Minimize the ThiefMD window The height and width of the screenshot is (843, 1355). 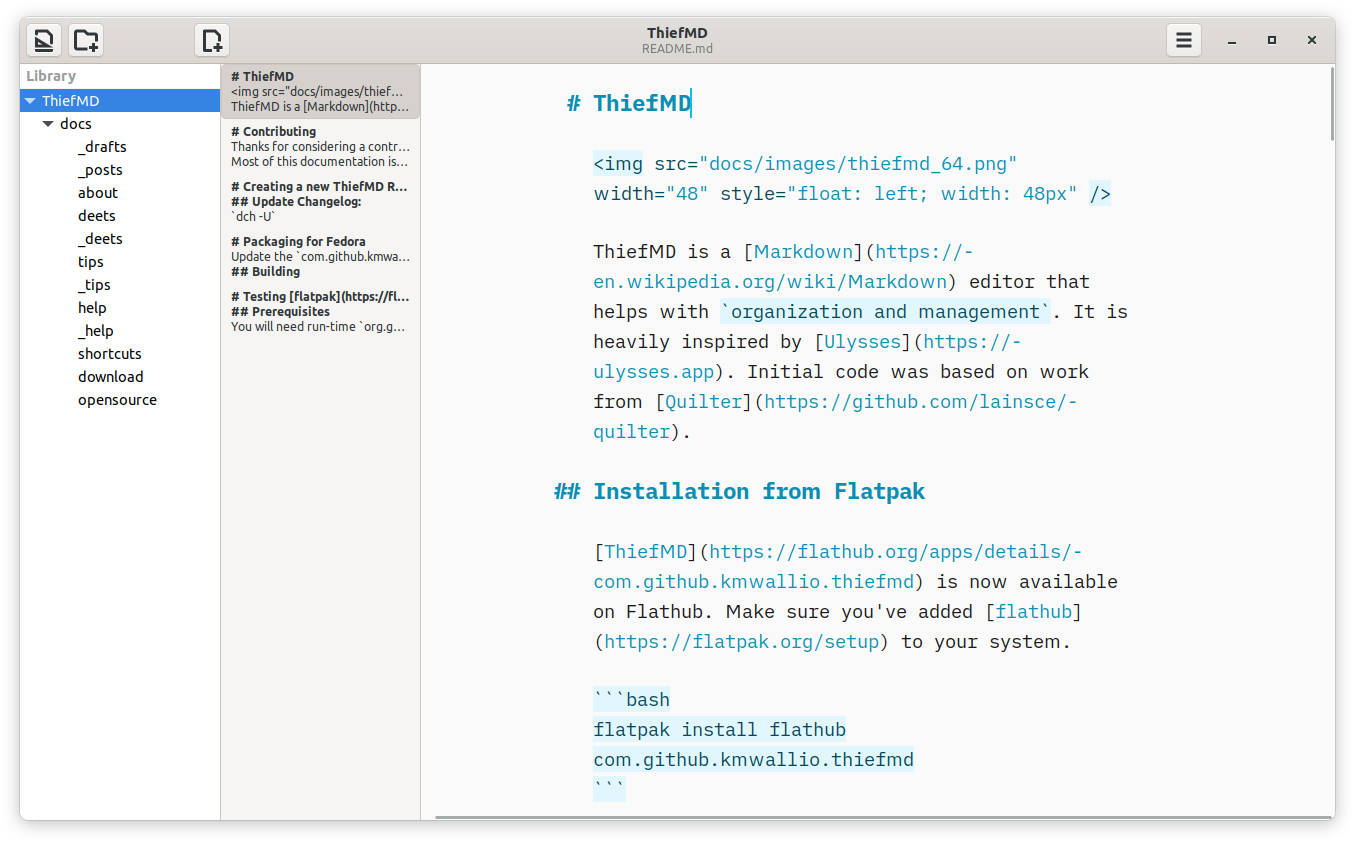click(x=1232, y=40)
